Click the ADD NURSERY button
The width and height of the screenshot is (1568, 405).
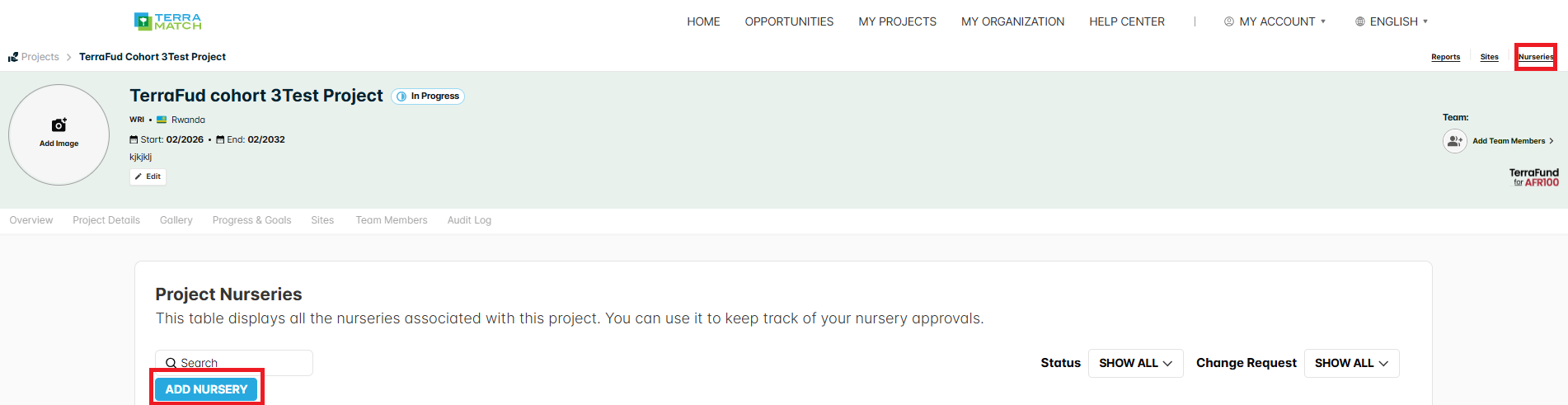[x=206, y=389]
